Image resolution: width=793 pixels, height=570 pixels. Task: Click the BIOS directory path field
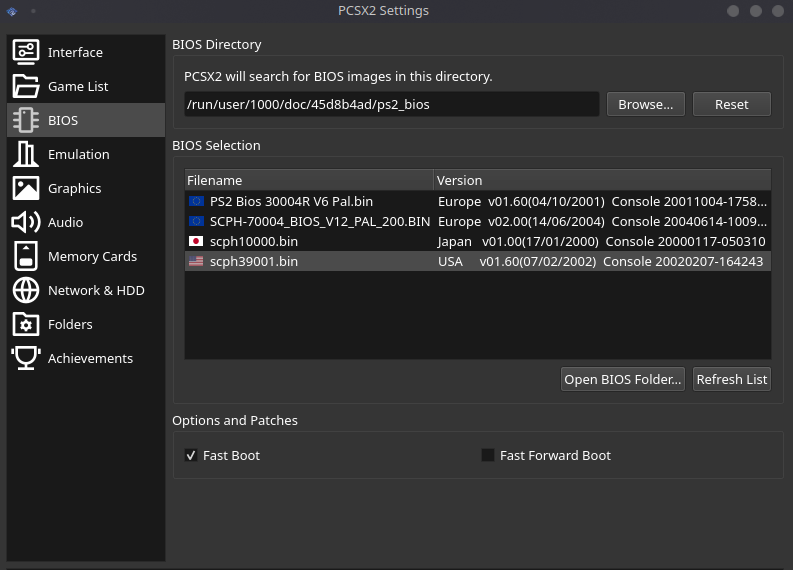(391, 104)
